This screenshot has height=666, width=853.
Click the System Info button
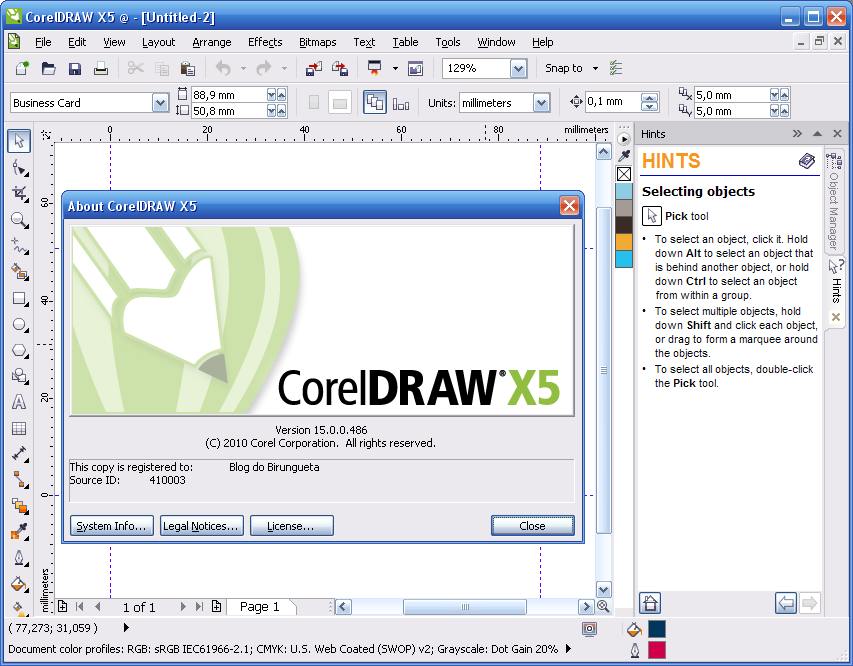pos(112,526)
